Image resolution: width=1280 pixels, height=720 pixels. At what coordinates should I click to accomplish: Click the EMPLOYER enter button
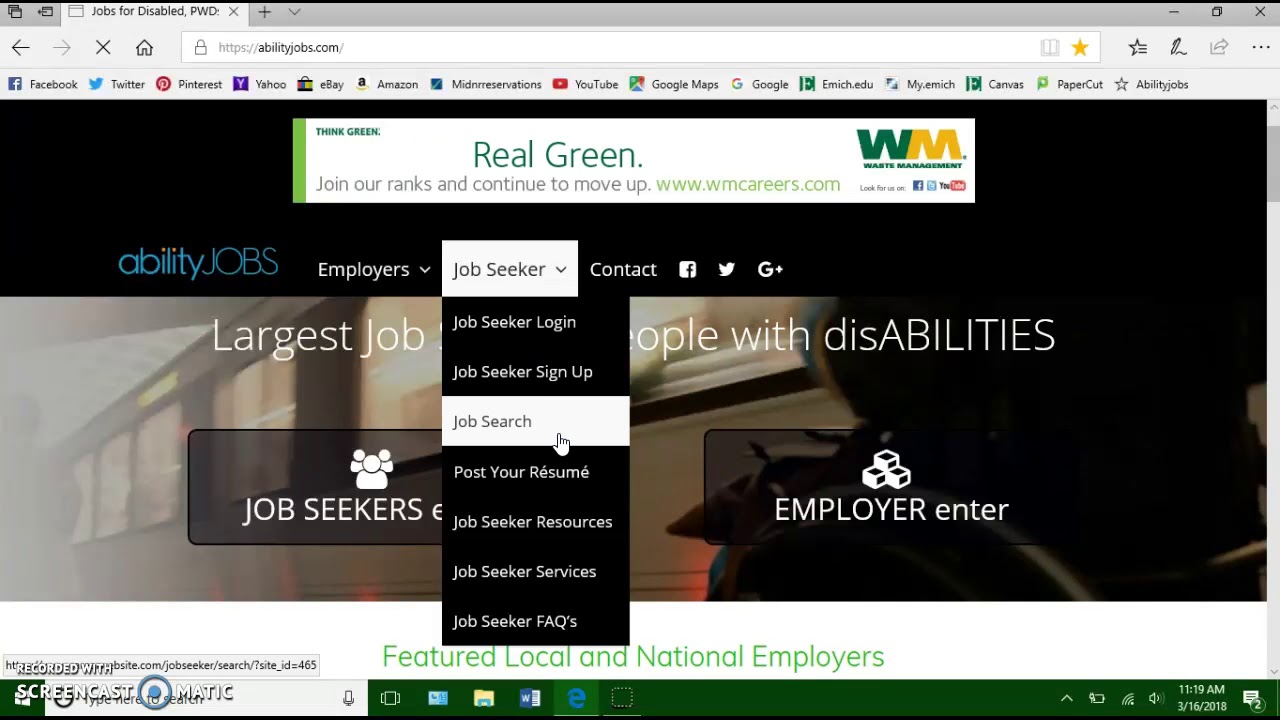tap(891, 487)
